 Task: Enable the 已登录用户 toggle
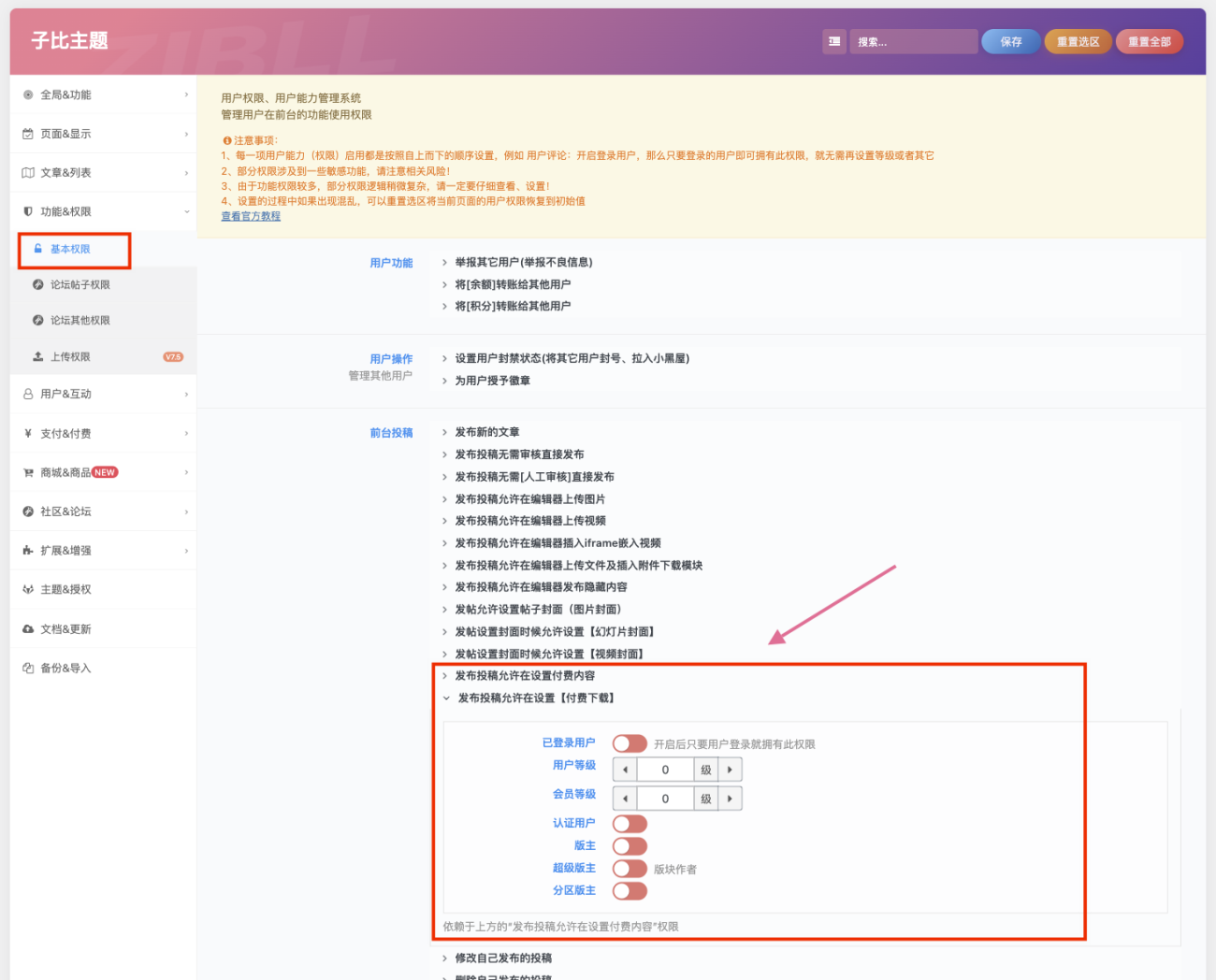coord(630,743)
